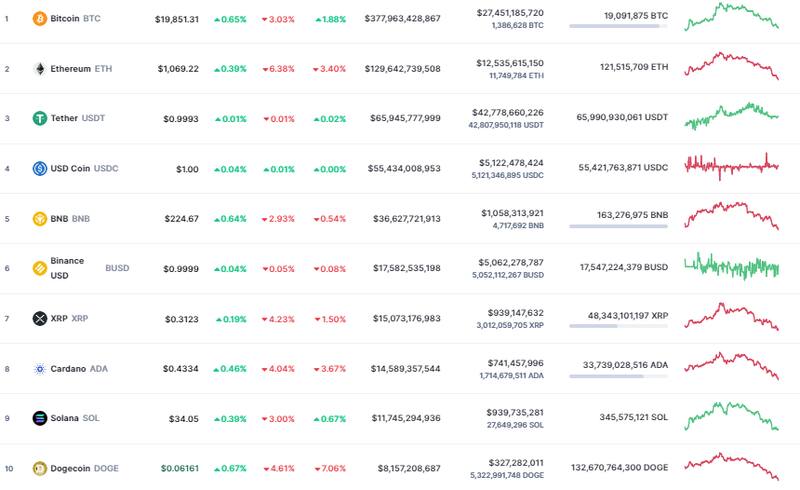This screenshot has width=800, height=490.
Task: Click the Bitcoin coin logo icon
Action: [x=40, y=18]
